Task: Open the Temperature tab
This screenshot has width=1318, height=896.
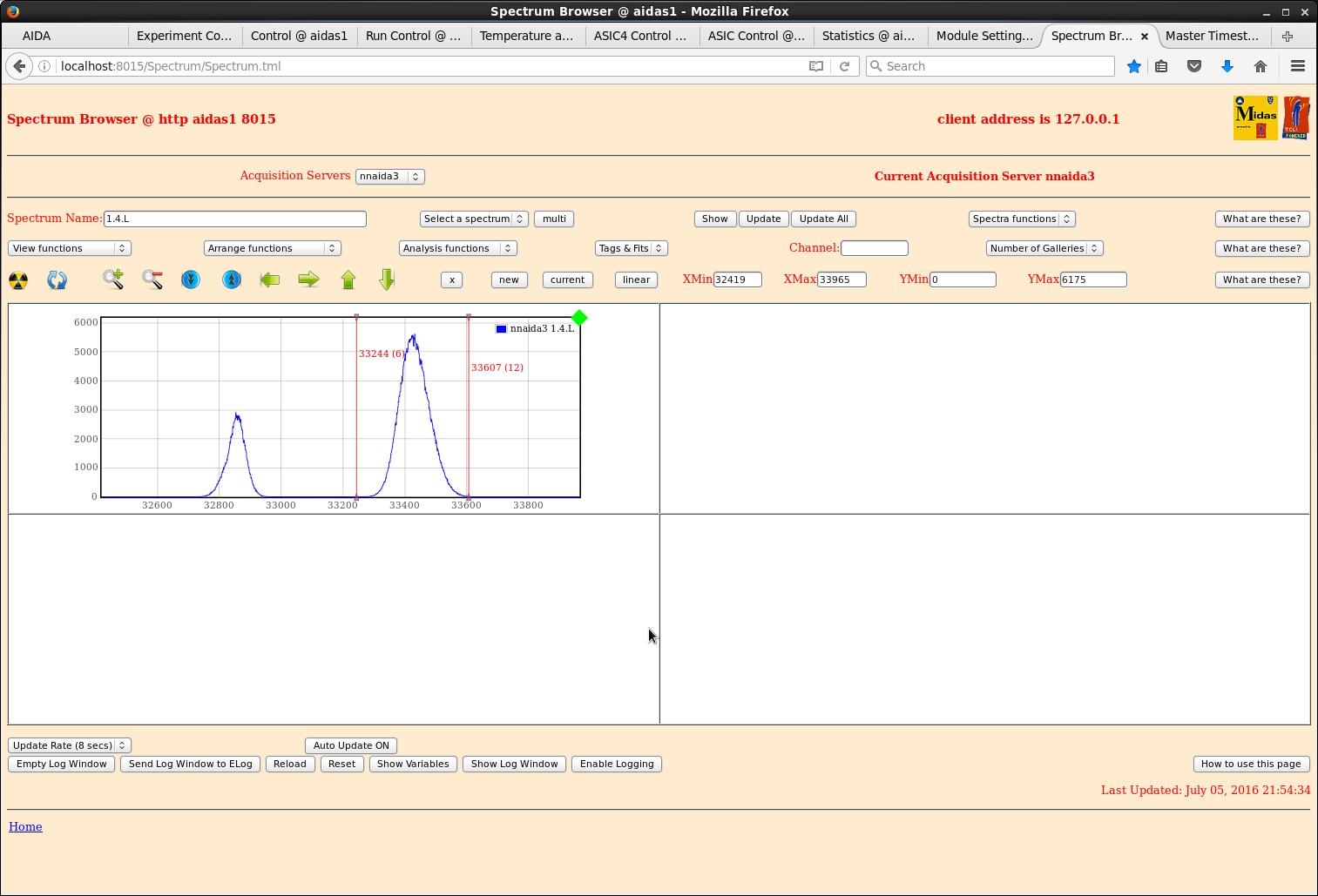Action: point(526,36)
